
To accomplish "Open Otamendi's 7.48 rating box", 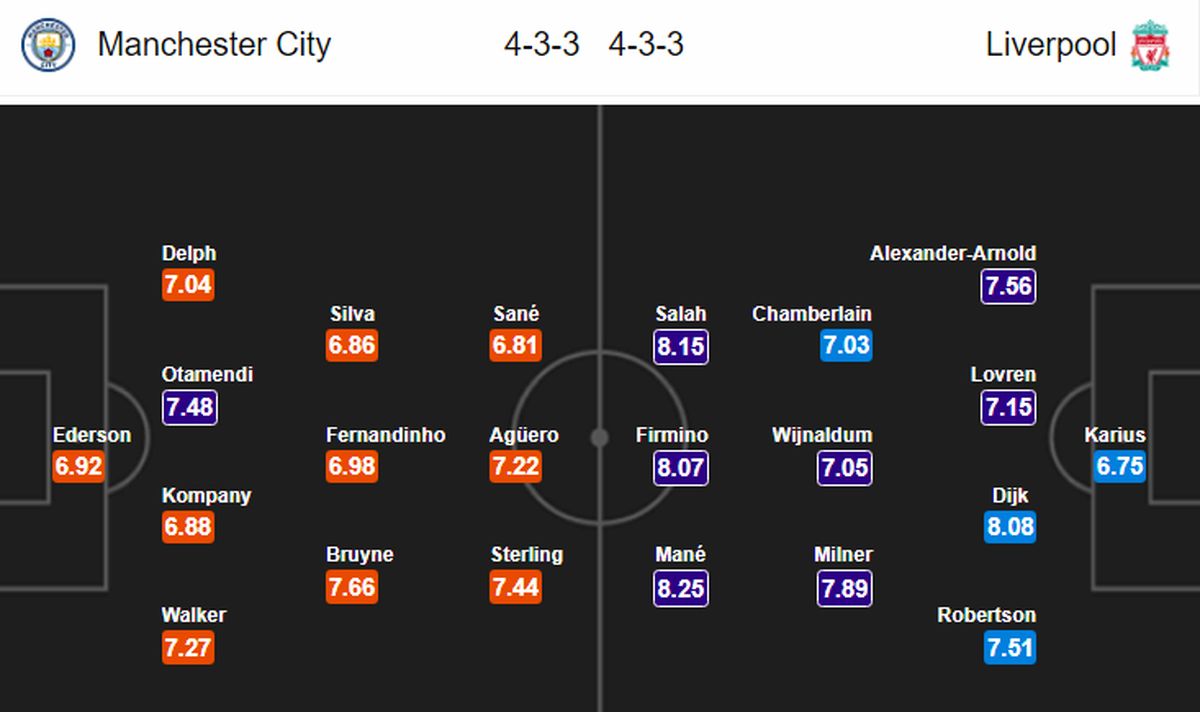I will 188,407.
